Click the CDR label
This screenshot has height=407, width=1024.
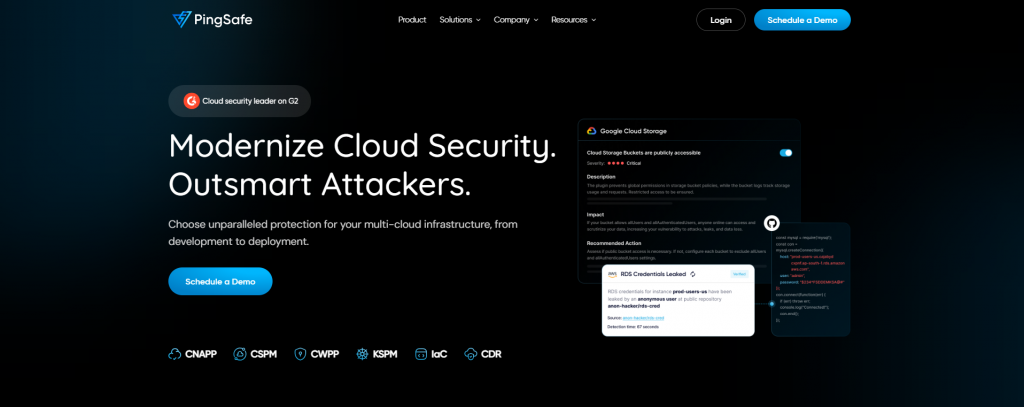tap(491, 354)
